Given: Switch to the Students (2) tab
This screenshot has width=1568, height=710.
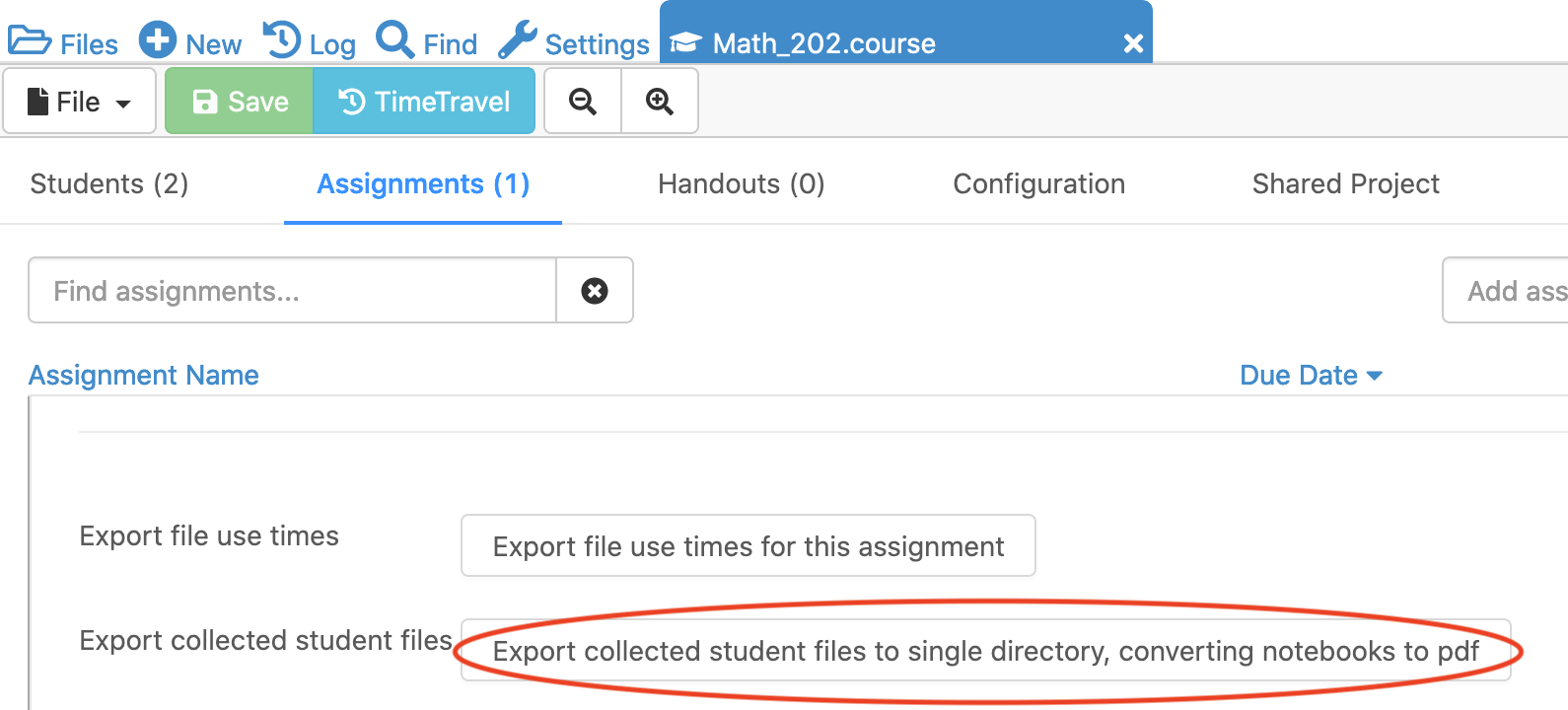Looking at the screenshot, I should [x=109, y=184].
